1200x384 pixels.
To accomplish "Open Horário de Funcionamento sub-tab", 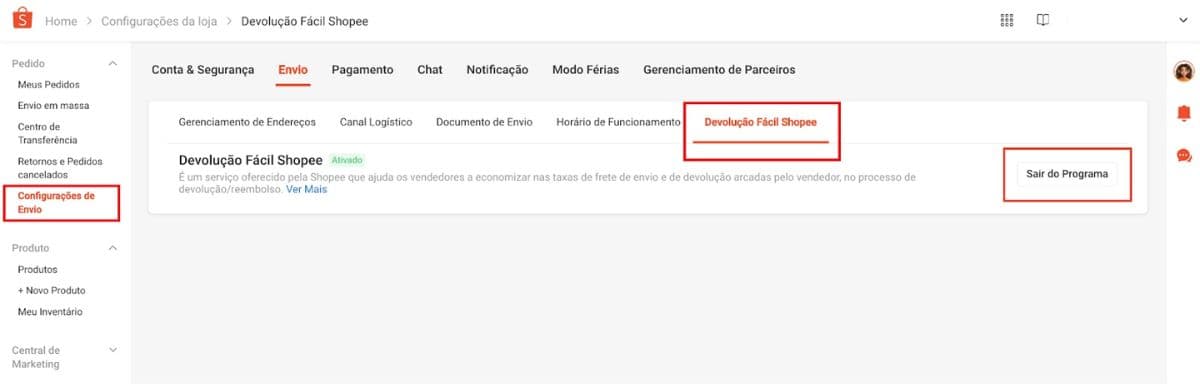I will [618, 122].
